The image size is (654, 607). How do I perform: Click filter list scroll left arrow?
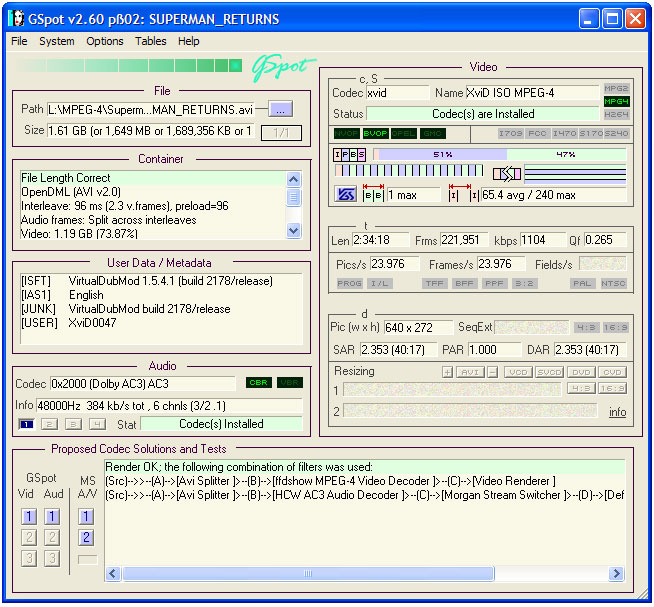(x=113, y=574)
